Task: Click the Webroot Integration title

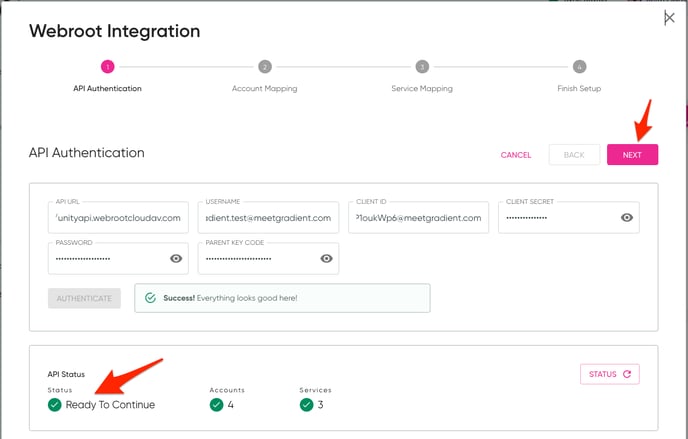Action: (115, 31)
